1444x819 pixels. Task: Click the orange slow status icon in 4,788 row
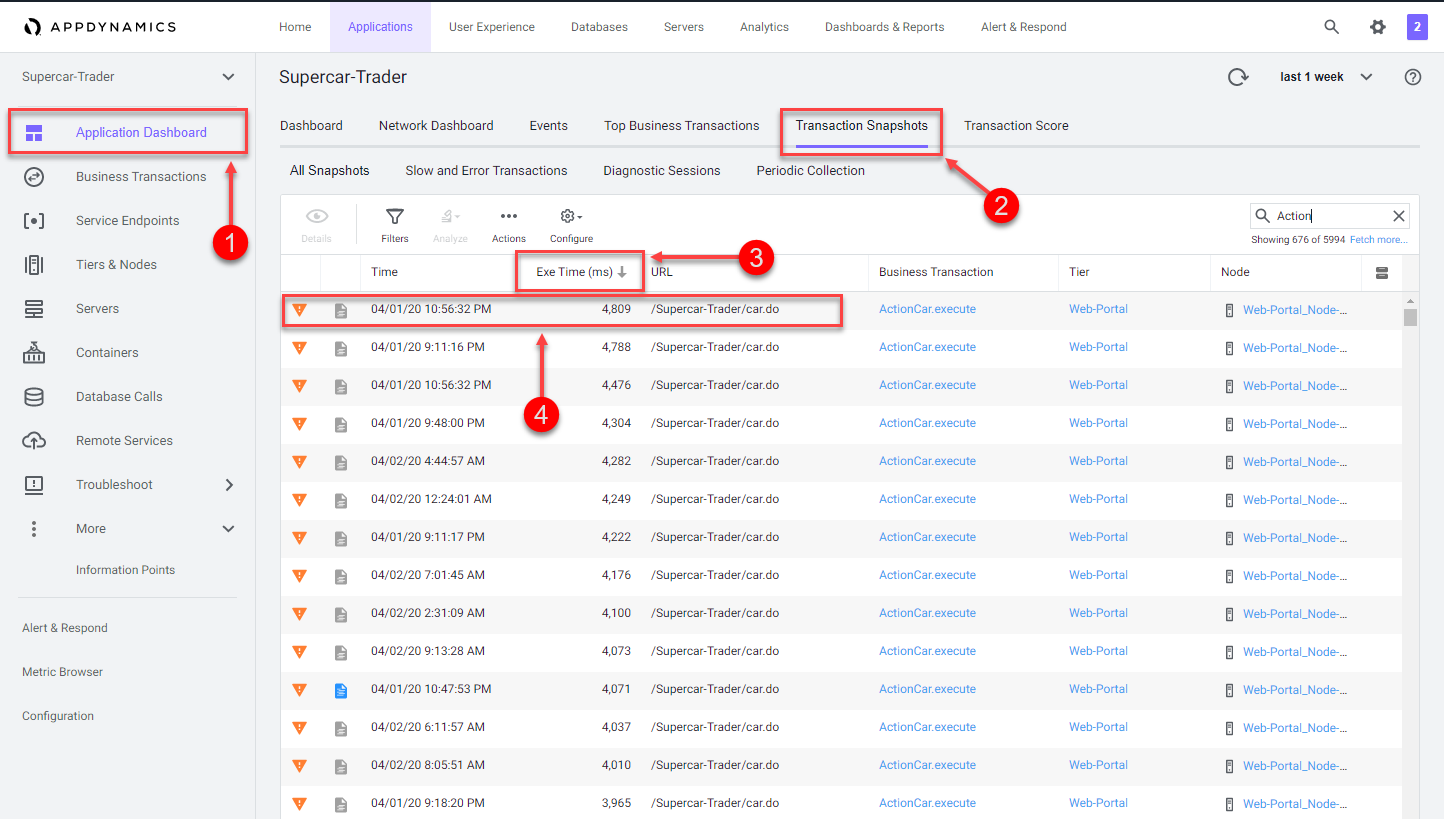click(x=299, y=348)
